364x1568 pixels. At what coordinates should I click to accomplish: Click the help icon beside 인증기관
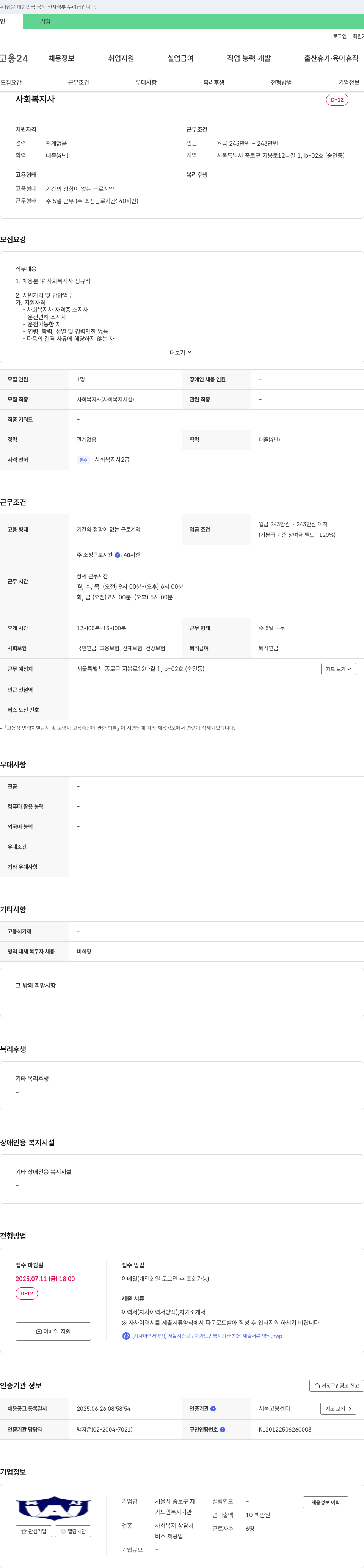coord(213,1408)
